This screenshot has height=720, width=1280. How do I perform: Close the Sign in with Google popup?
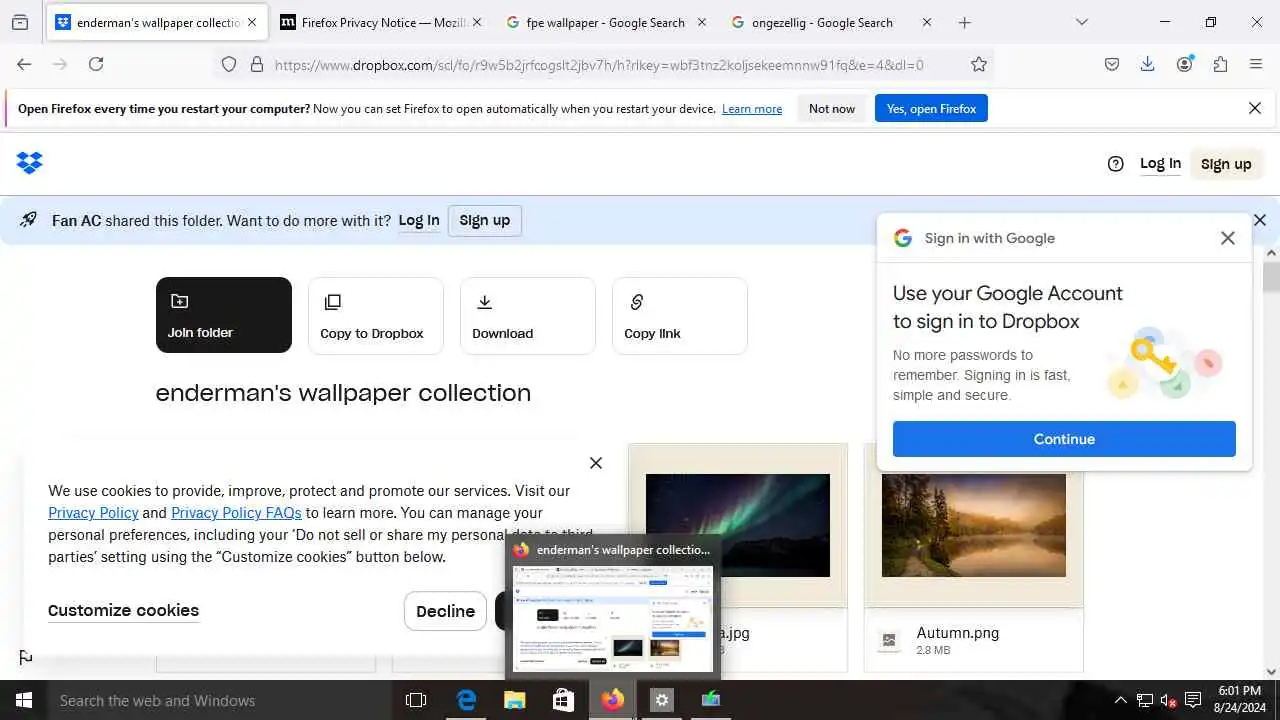click(1228, 238)
